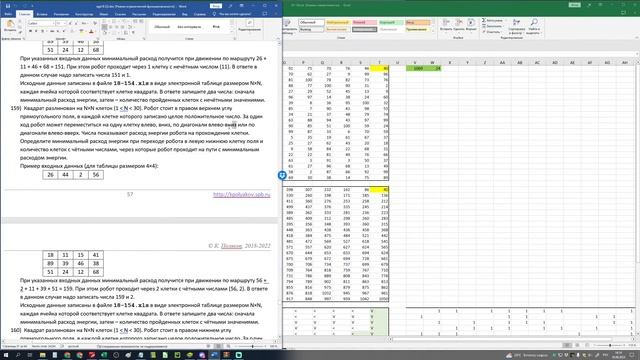This screenshot has height=360, width=640.
Task: Open the Windows Start menu
Action: coord(6,355)
